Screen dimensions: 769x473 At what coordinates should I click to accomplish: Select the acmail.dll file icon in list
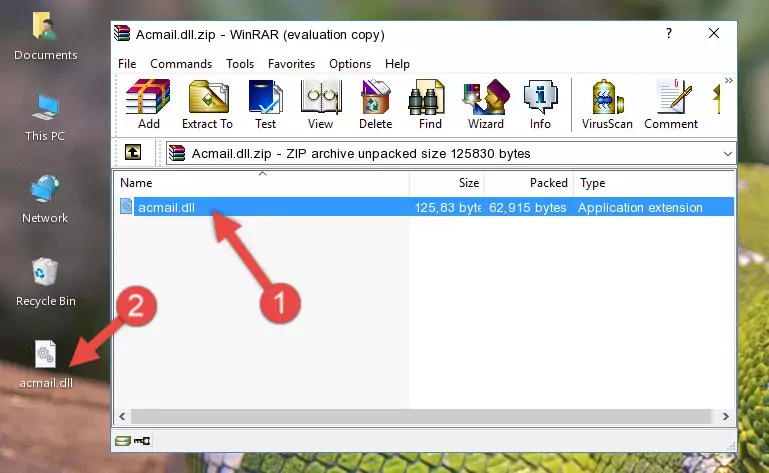coord(126,207)
